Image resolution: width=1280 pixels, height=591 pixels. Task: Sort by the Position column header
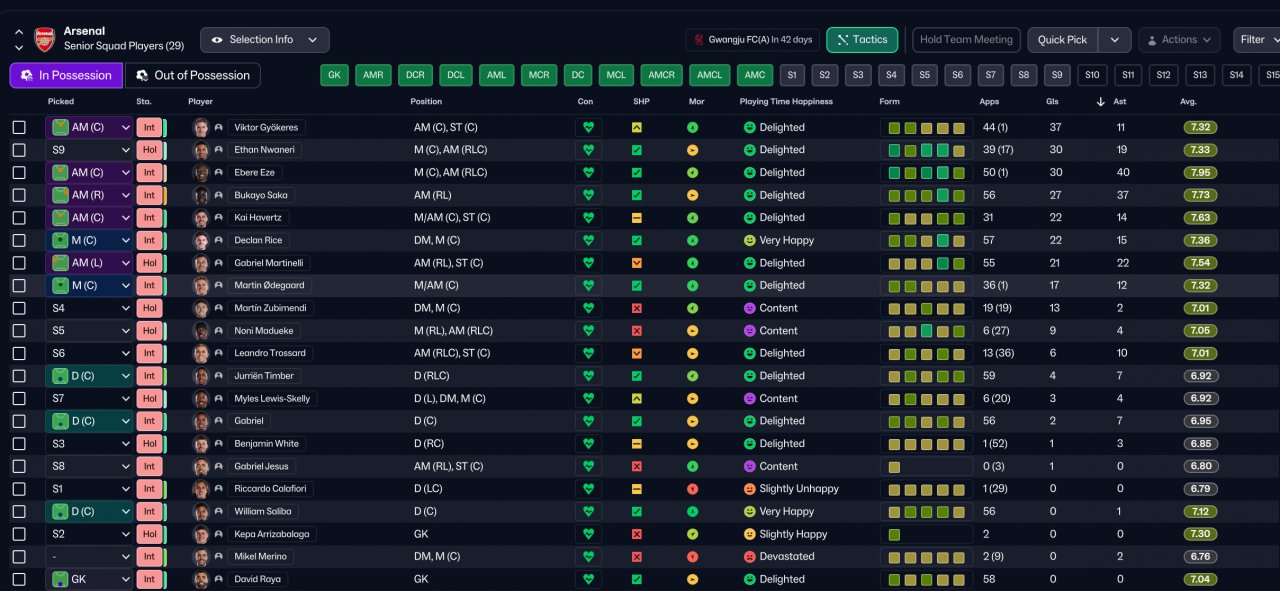pos(426,102)
